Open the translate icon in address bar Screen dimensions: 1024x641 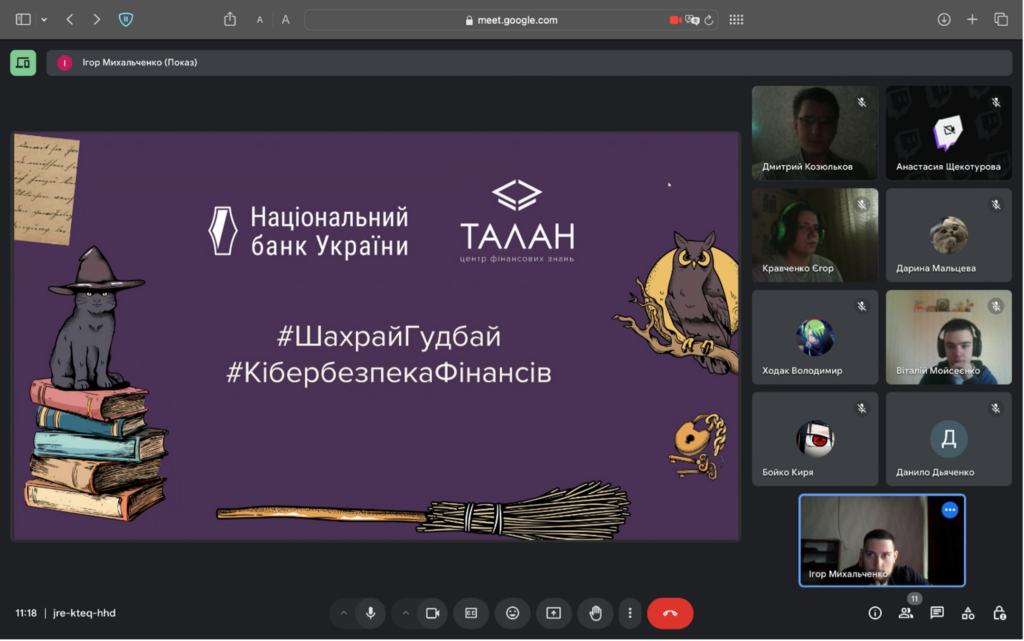click(692, 20)
